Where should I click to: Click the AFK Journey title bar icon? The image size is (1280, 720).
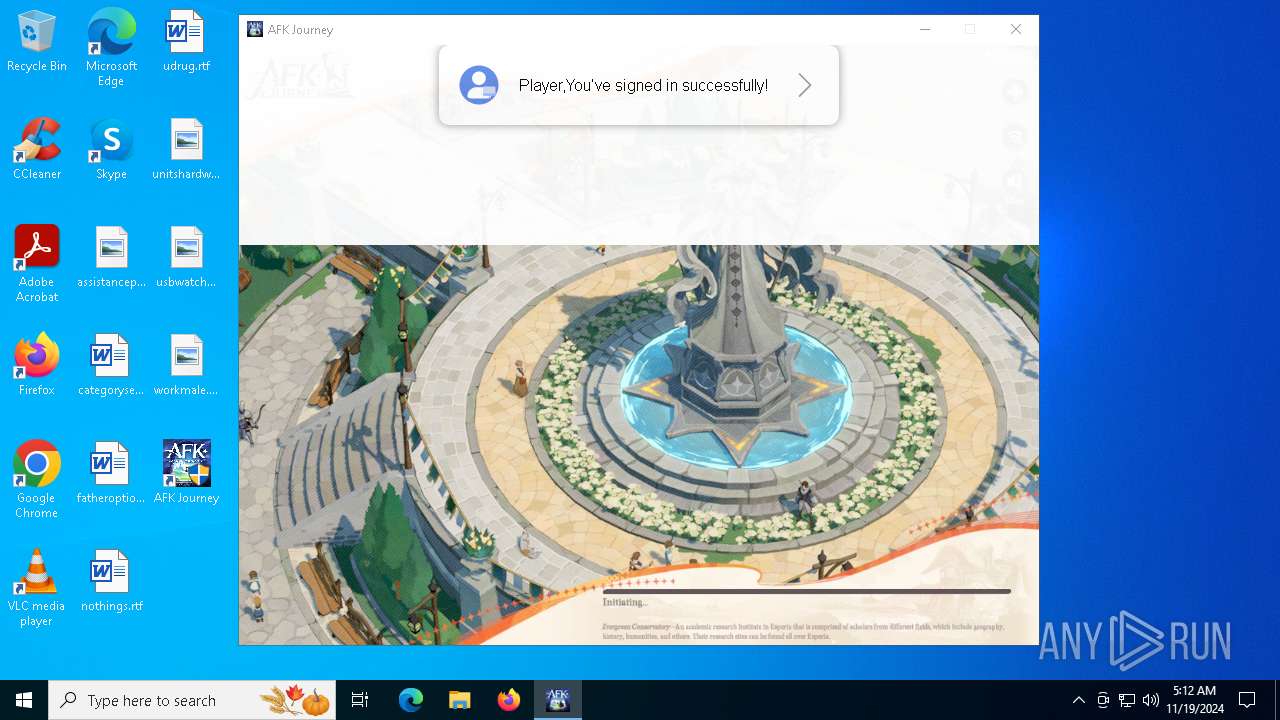click(255, 29)
